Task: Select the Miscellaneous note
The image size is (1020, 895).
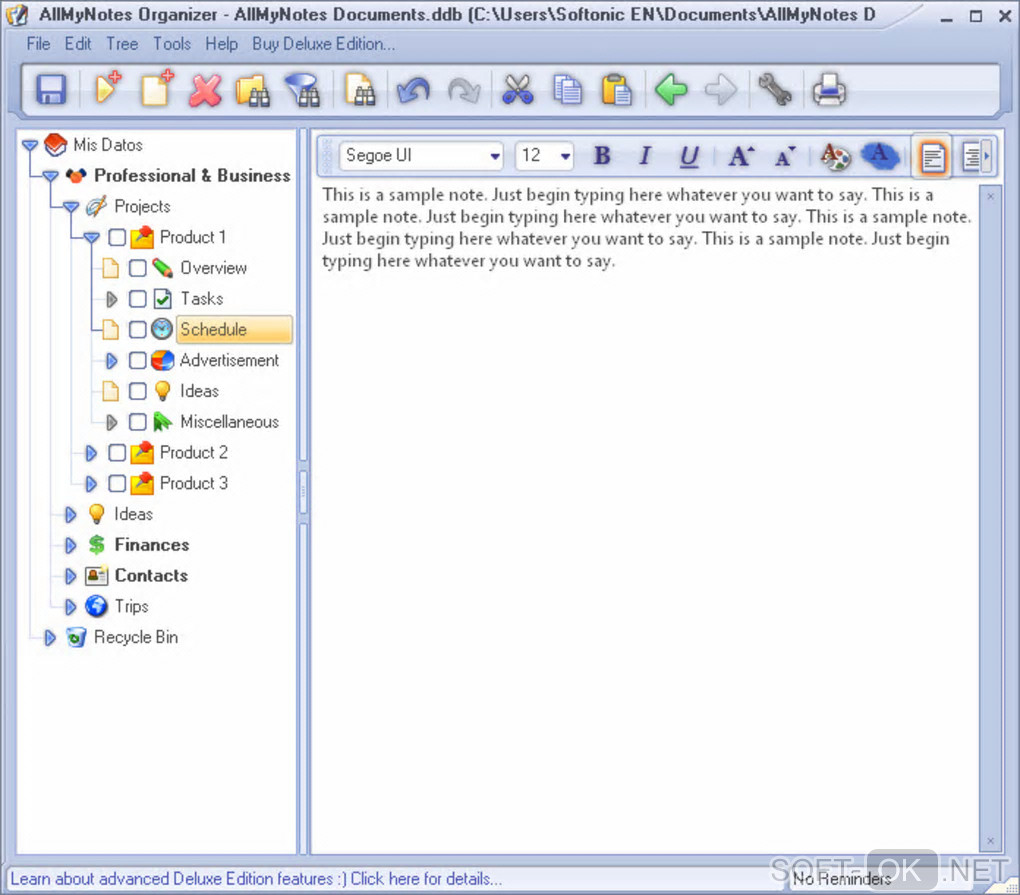Action: [x=230, y=422]
